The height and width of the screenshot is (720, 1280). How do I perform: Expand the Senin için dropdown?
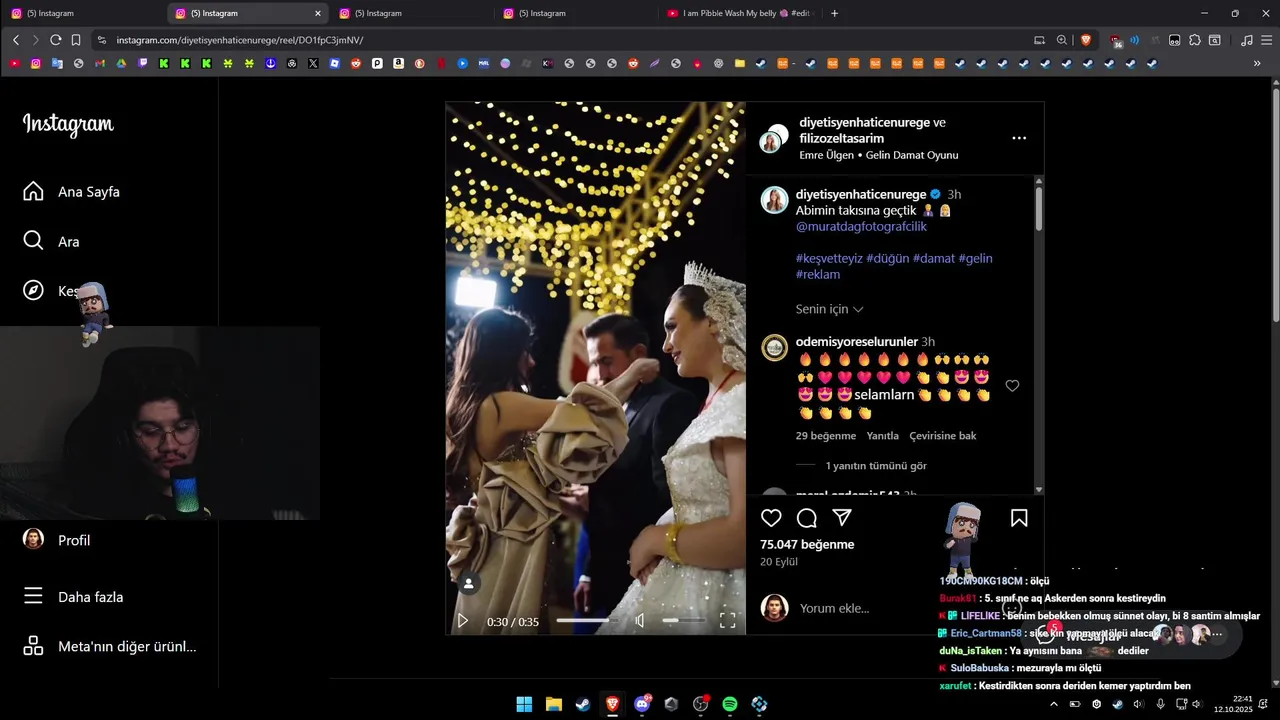(829, 309)
